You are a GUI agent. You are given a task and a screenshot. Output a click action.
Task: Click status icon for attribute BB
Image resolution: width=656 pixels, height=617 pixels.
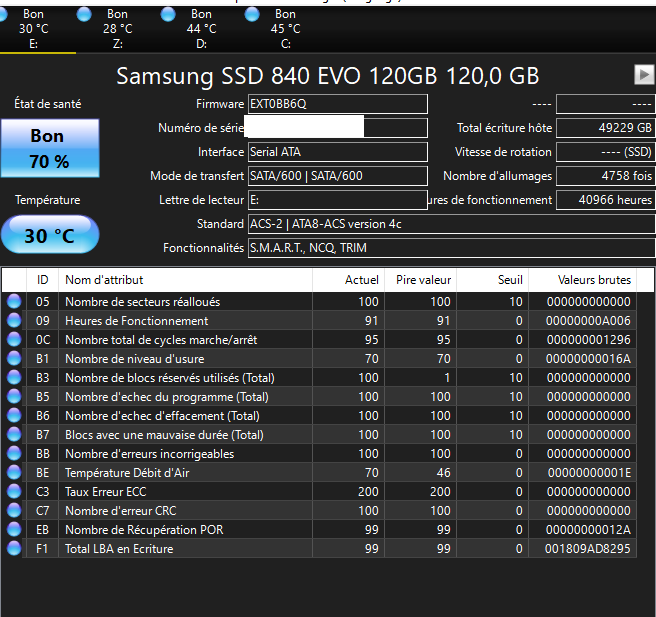pyautogui.click(x=14, y=453)
